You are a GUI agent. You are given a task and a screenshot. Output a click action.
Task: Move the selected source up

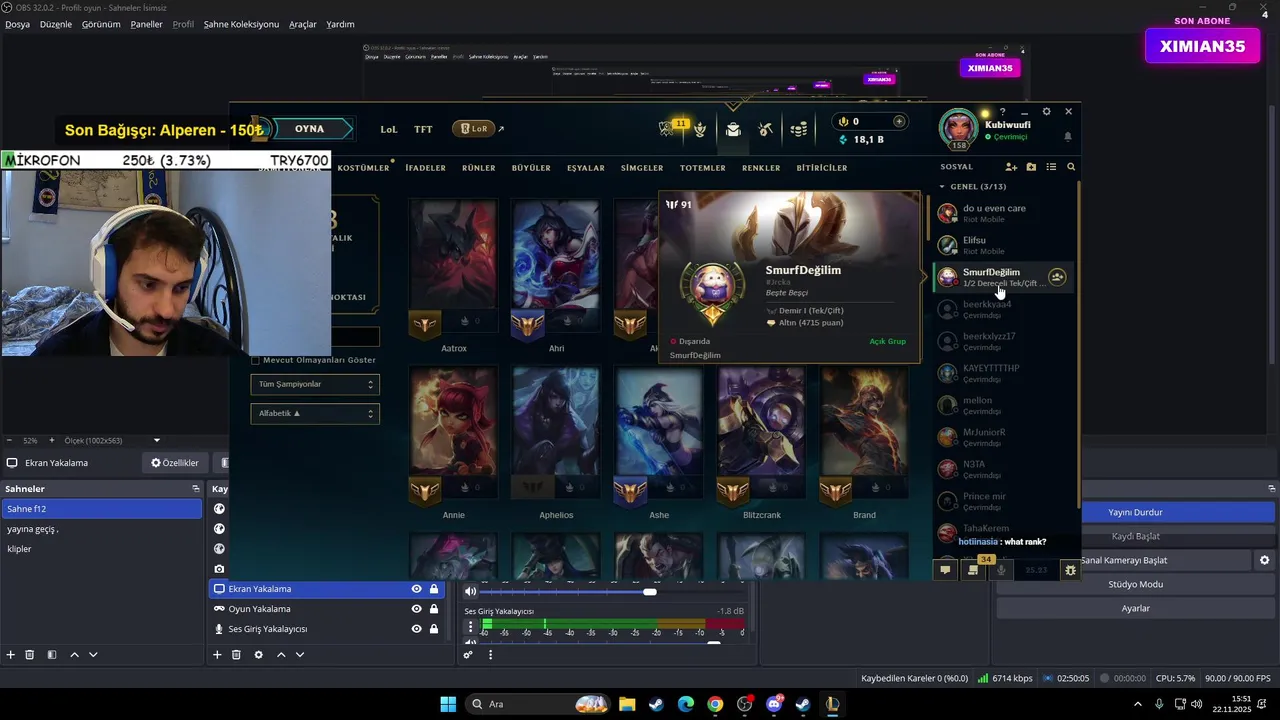click(x=281, y=655)
